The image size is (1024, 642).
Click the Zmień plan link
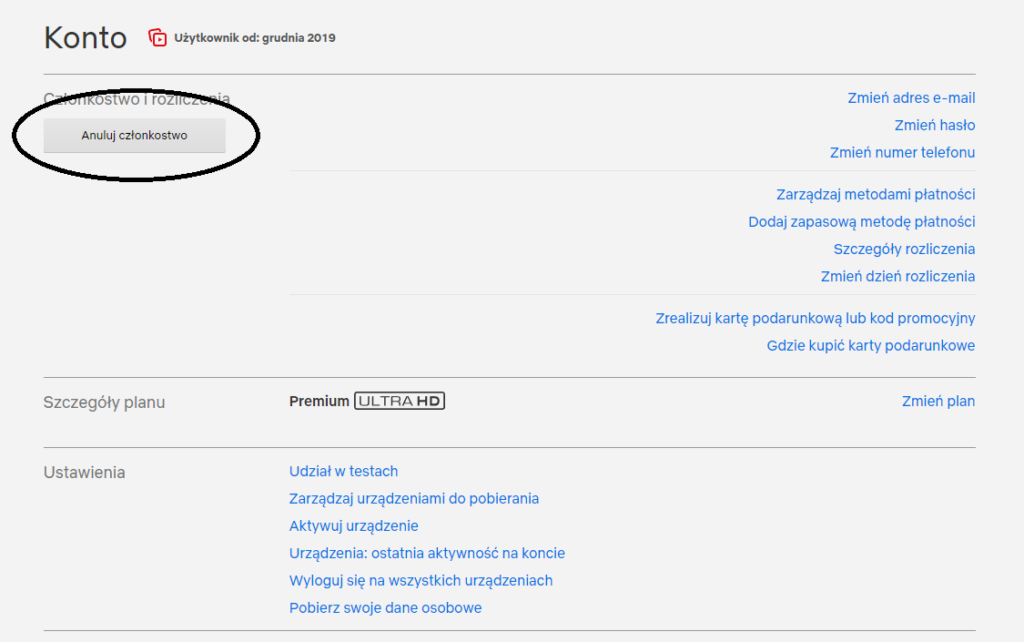pos(938,401)
